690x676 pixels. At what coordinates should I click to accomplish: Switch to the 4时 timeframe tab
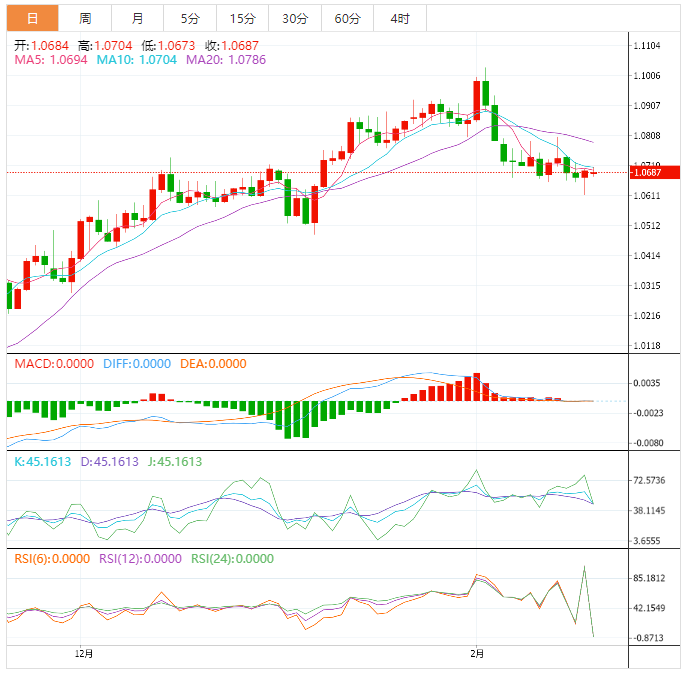coord(400,18)
